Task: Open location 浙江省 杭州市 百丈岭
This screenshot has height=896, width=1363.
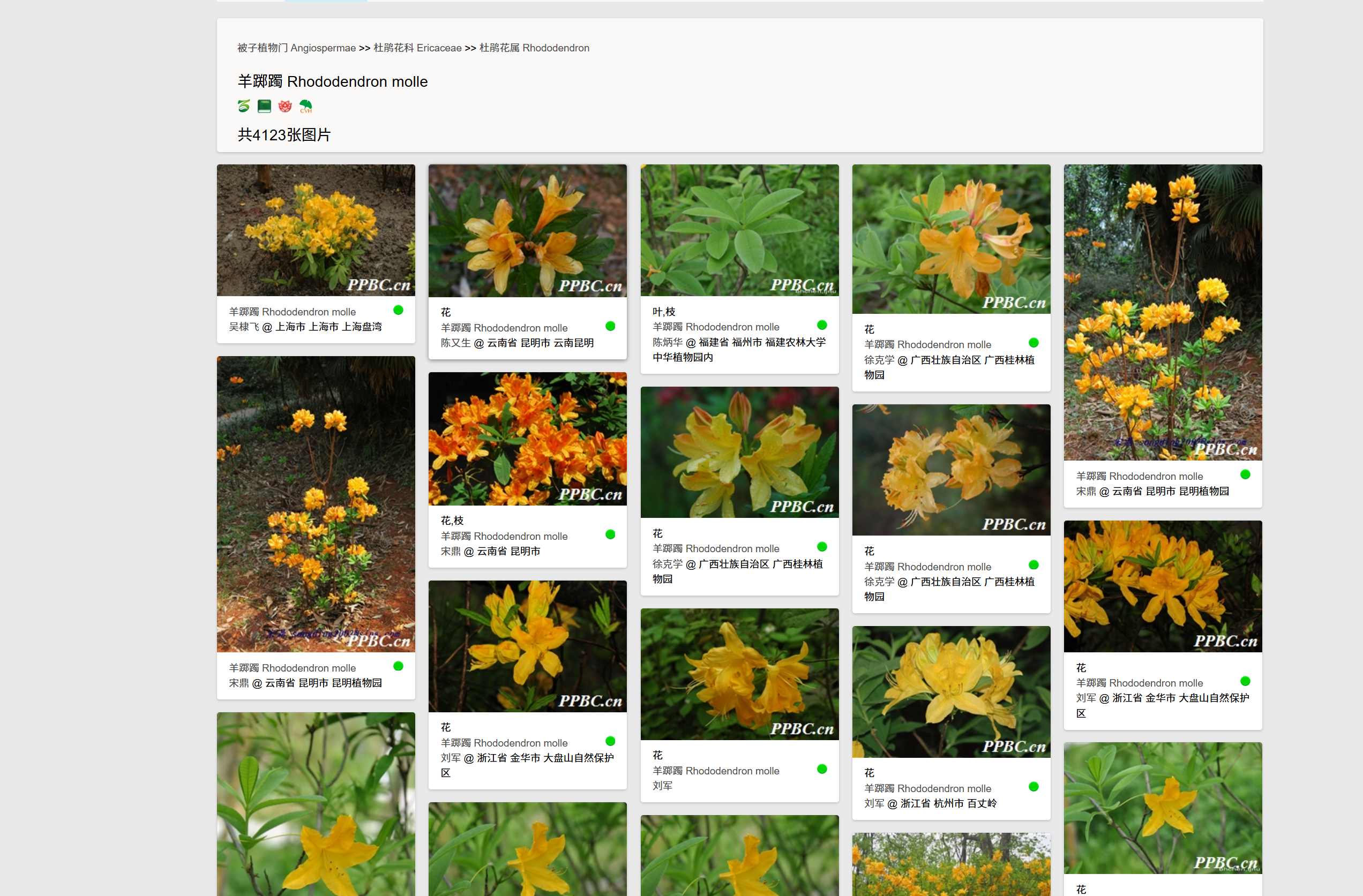Action: [x=948, y=804]
